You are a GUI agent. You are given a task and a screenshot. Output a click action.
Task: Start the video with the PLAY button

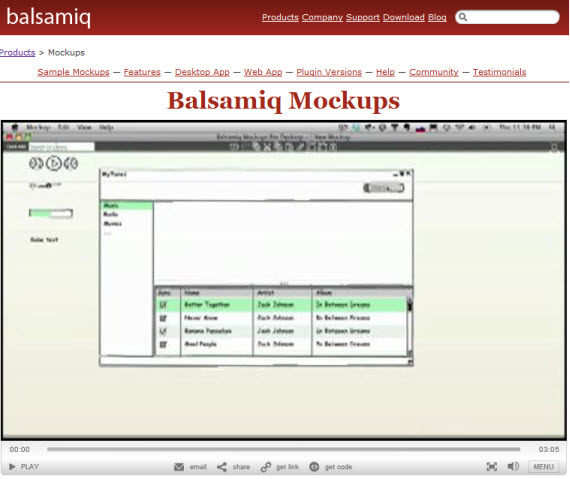[x=24, y=466]
